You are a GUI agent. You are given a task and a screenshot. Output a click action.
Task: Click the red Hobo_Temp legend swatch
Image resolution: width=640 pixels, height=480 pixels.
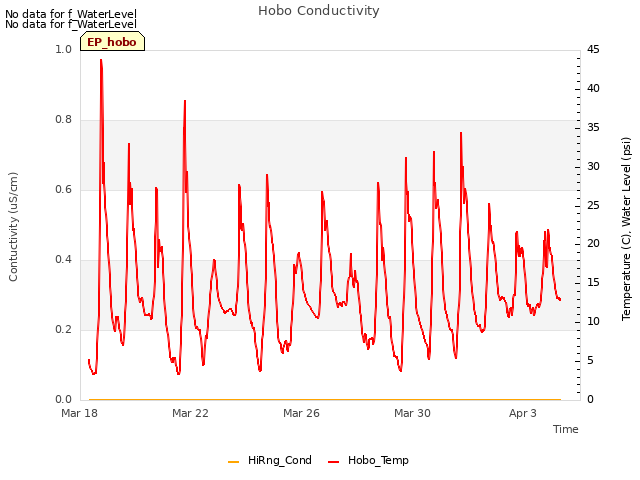point(333,462)
